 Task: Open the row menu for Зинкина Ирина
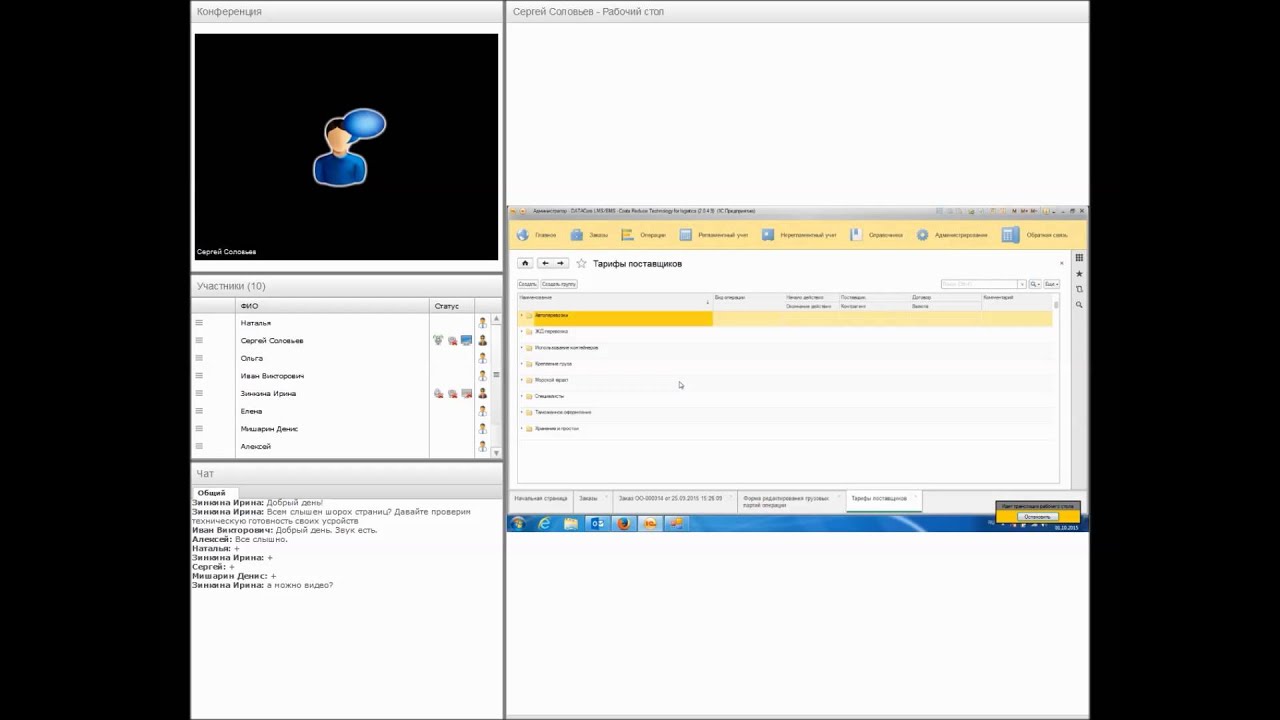click(x=199, y=393)
